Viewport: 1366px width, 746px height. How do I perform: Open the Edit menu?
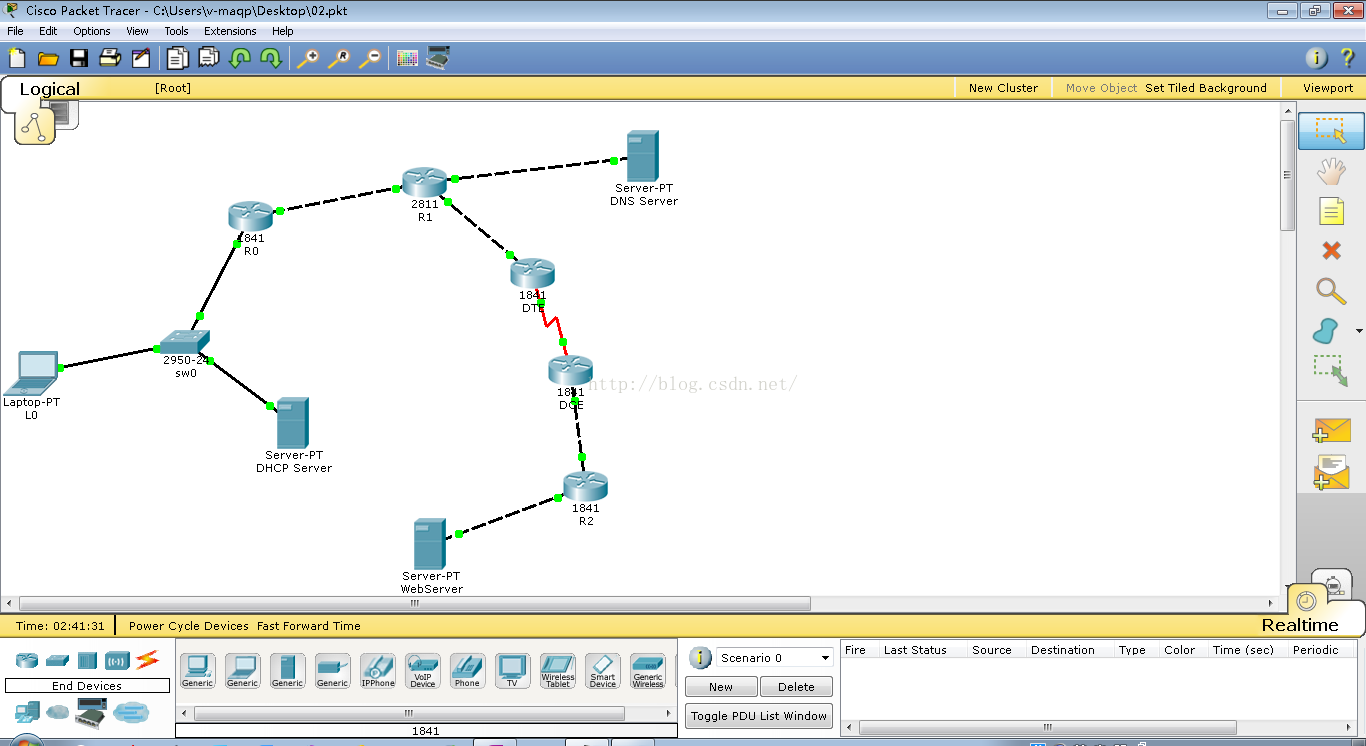[48, 31]
